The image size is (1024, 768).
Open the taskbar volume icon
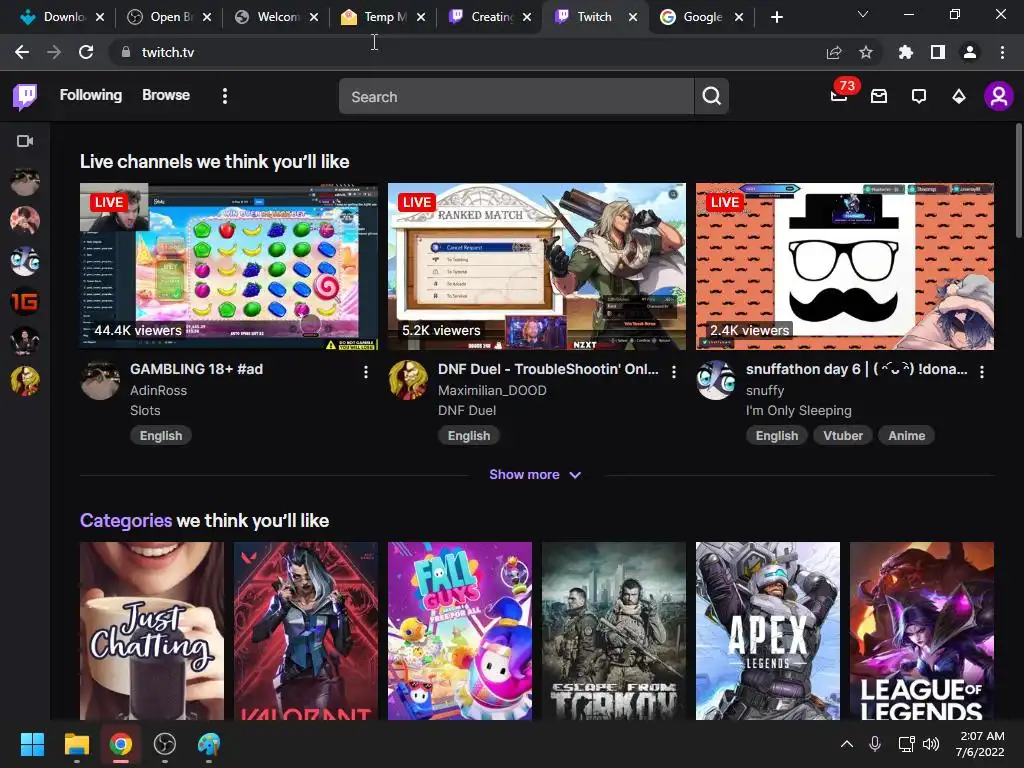click(x=931, y=744)
